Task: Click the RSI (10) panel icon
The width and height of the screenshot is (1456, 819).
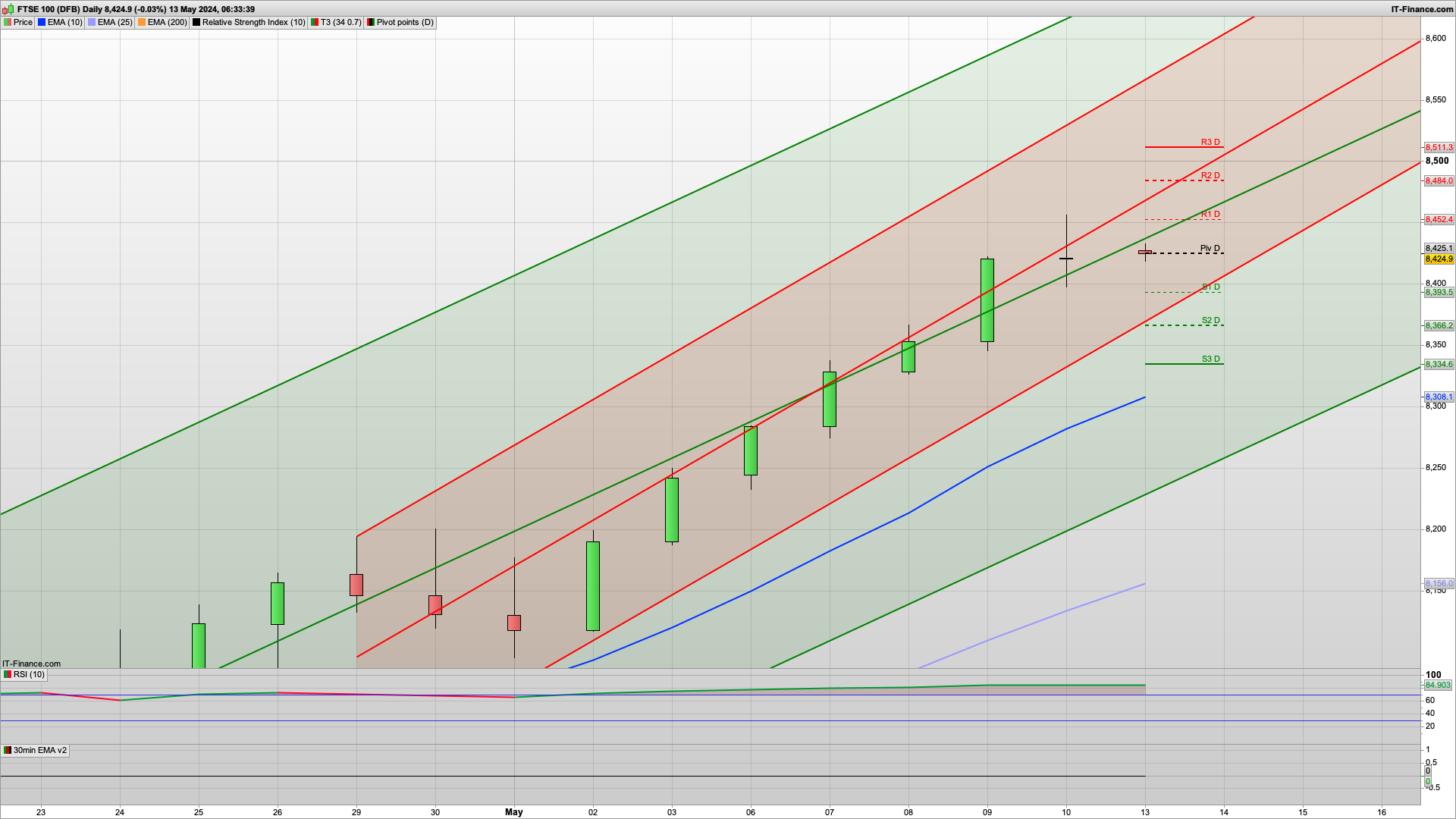Action: click(8, 675)
